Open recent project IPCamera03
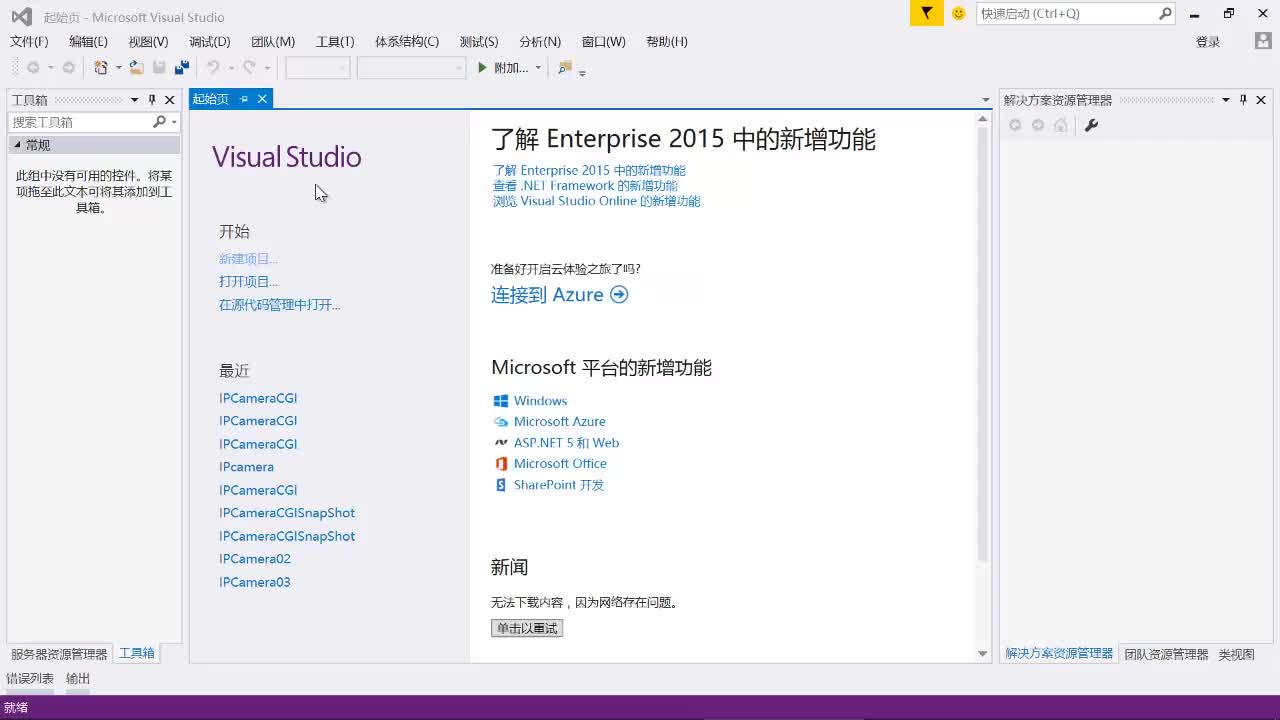This screenshot has width=1280, height=720. coord(255,582)
